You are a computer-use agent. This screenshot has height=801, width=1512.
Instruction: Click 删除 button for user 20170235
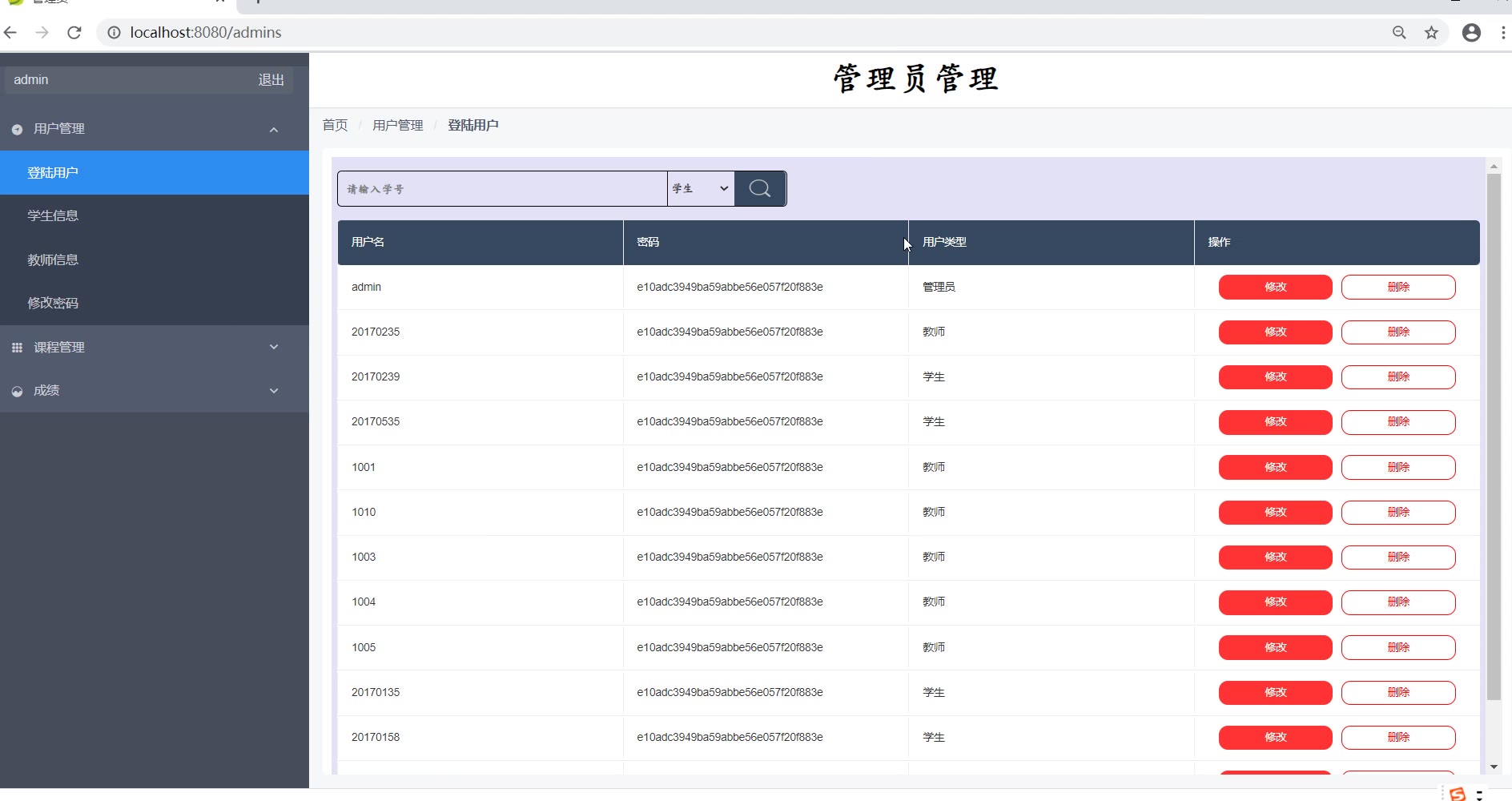click(x=1397, y=332)
